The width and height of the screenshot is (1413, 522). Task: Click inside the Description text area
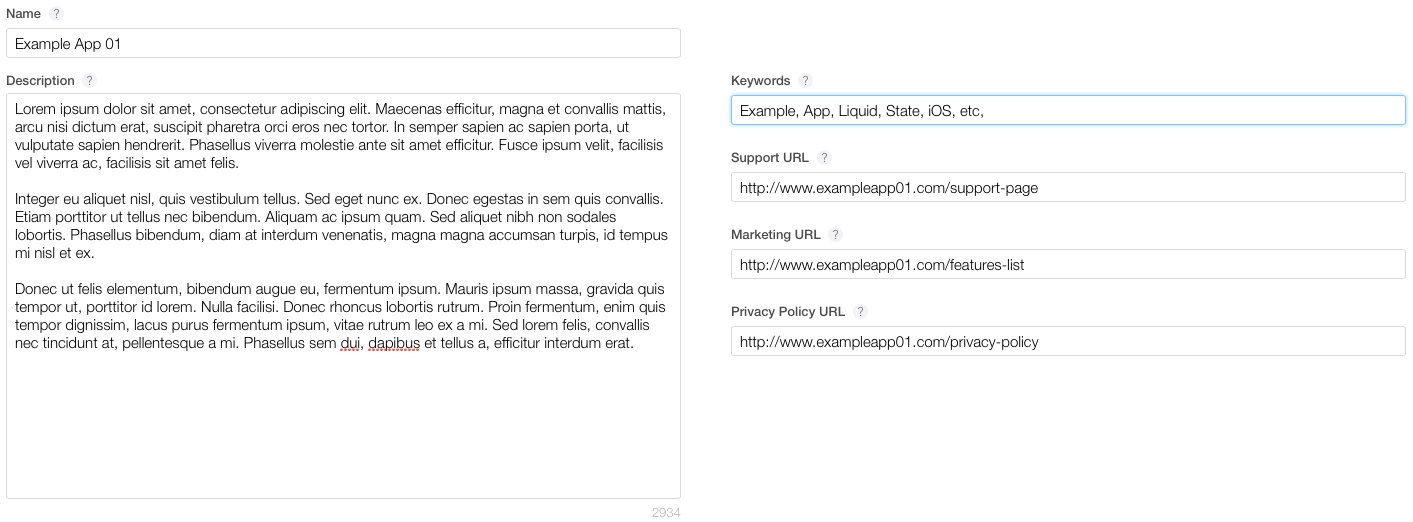(x=343, y=420)
